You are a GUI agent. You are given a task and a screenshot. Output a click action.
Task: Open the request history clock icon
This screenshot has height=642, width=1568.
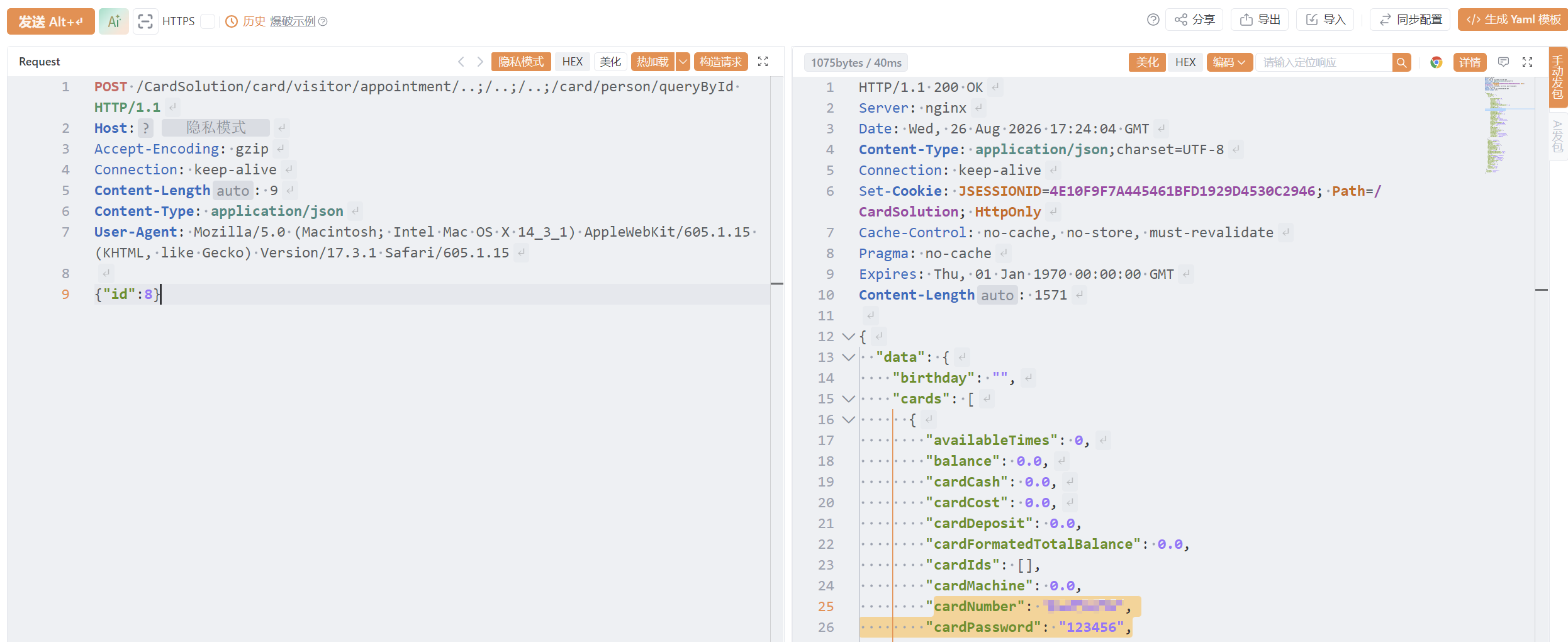[232, 21]
